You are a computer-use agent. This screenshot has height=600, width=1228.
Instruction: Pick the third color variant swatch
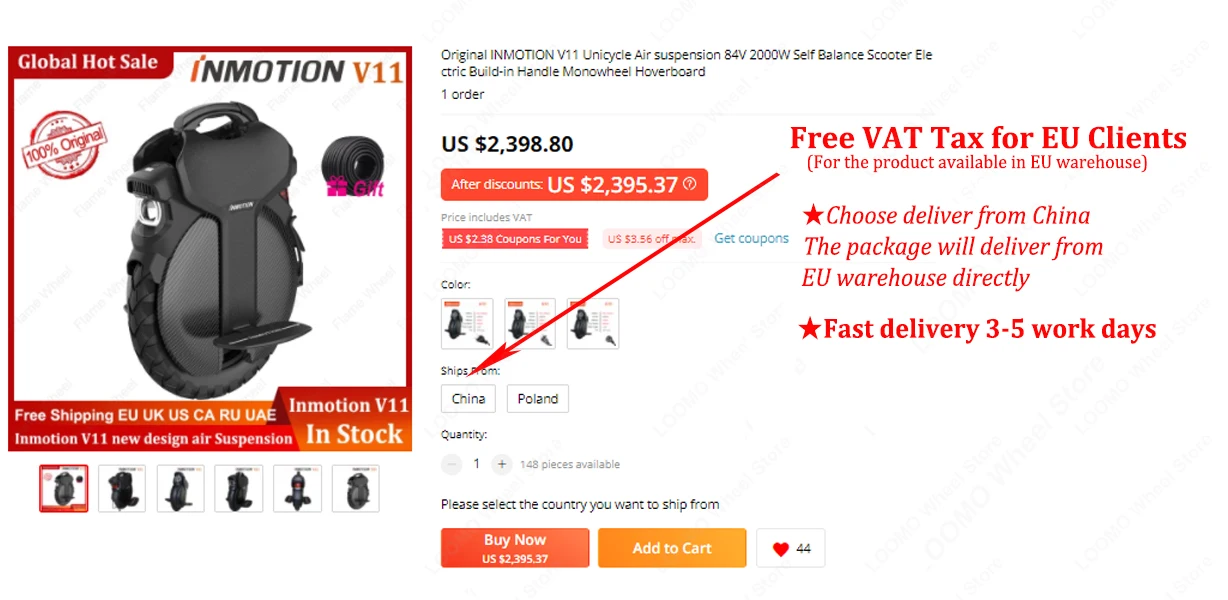click(x=592, y=323)
